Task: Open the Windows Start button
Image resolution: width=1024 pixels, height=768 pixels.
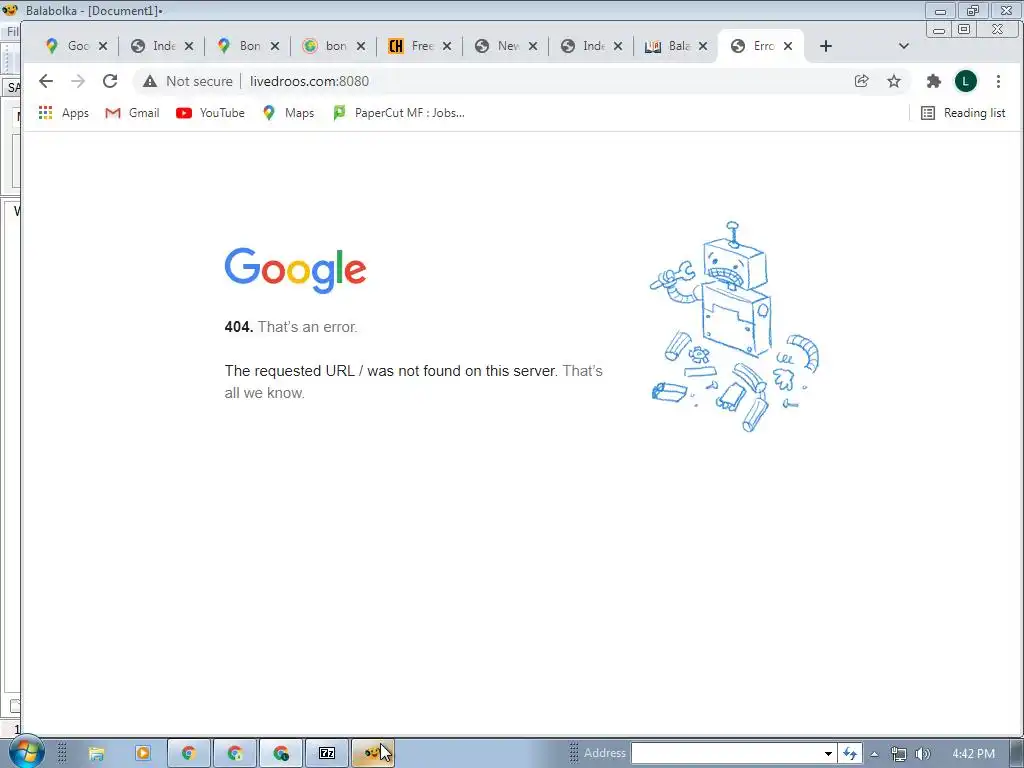Action: point(26,752)
